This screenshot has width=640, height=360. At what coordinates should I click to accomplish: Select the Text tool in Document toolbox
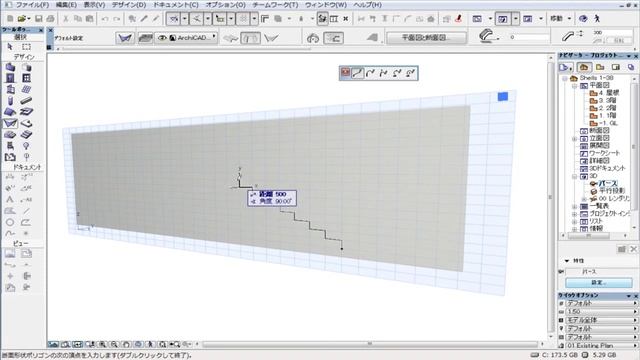tap(10, 200)
